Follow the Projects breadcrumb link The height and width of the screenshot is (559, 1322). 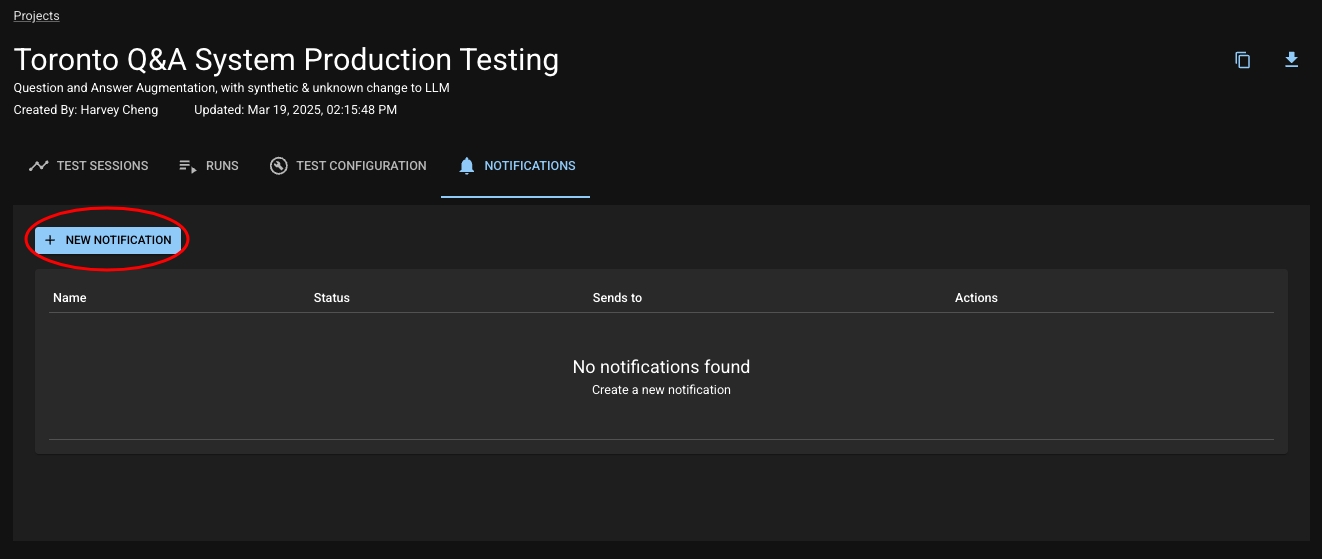pyautogui.click(x=36, y=16)
